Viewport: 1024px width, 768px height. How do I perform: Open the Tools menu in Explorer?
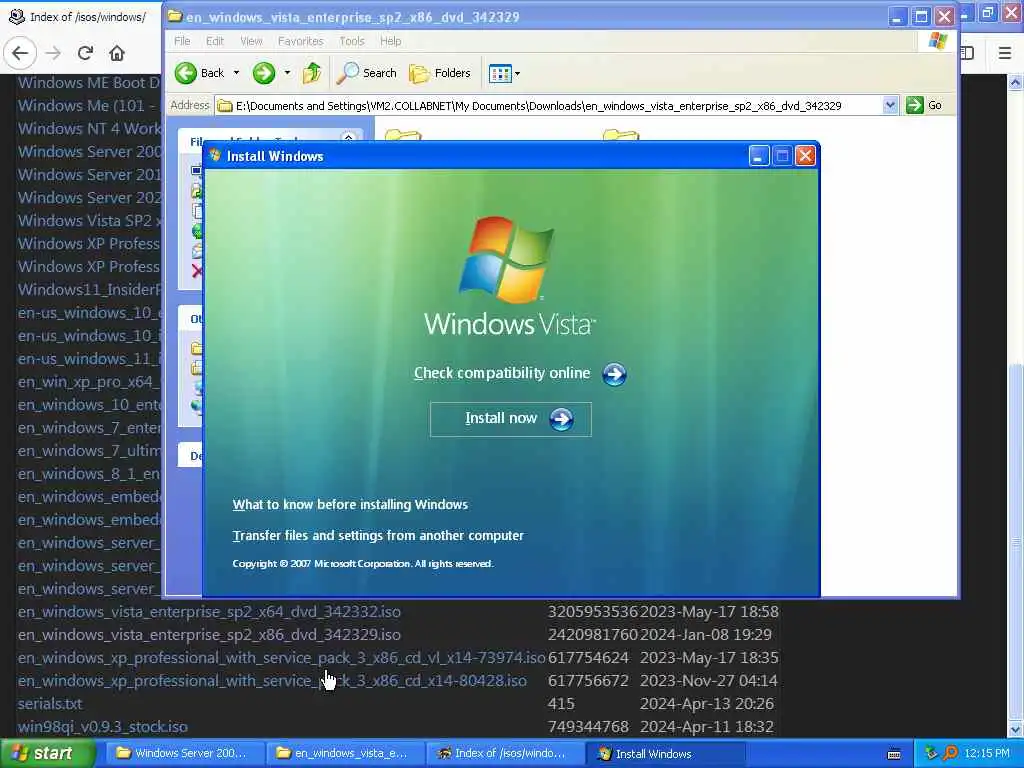point(352,41)
